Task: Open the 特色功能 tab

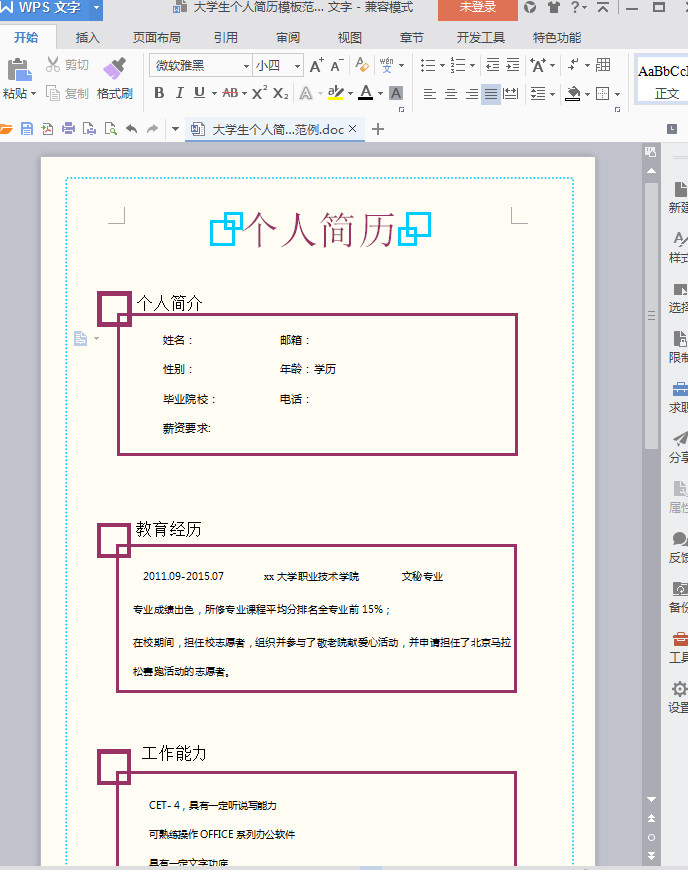Action: [557, 38]
